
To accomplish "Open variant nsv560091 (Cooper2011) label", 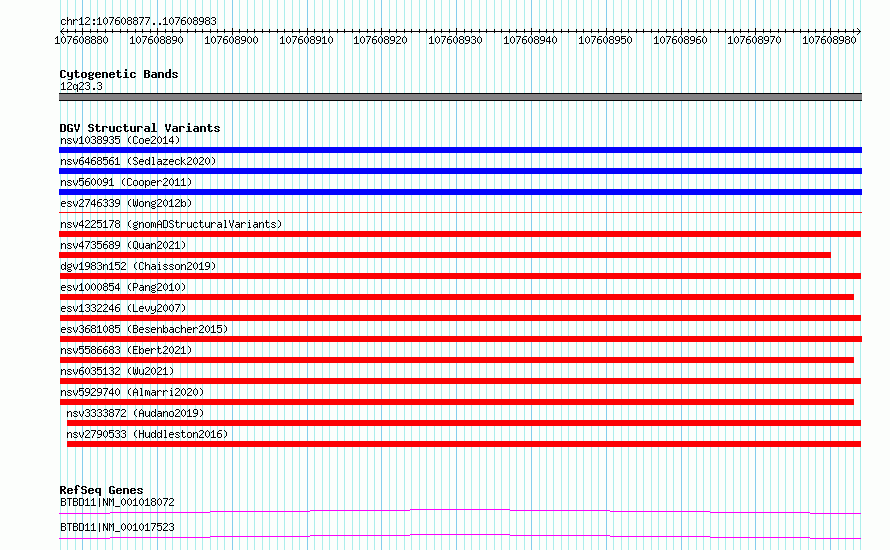I will pyautogui.click(x=126, y=182).
